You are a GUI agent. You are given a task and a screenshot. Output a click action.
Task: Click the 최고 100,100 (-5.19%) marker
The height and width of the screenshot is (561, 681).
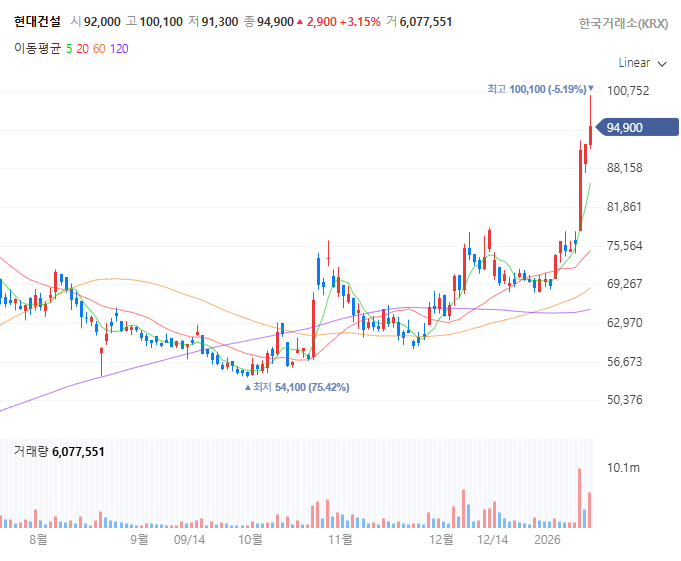pyautogui.click(x=540, y=89)
